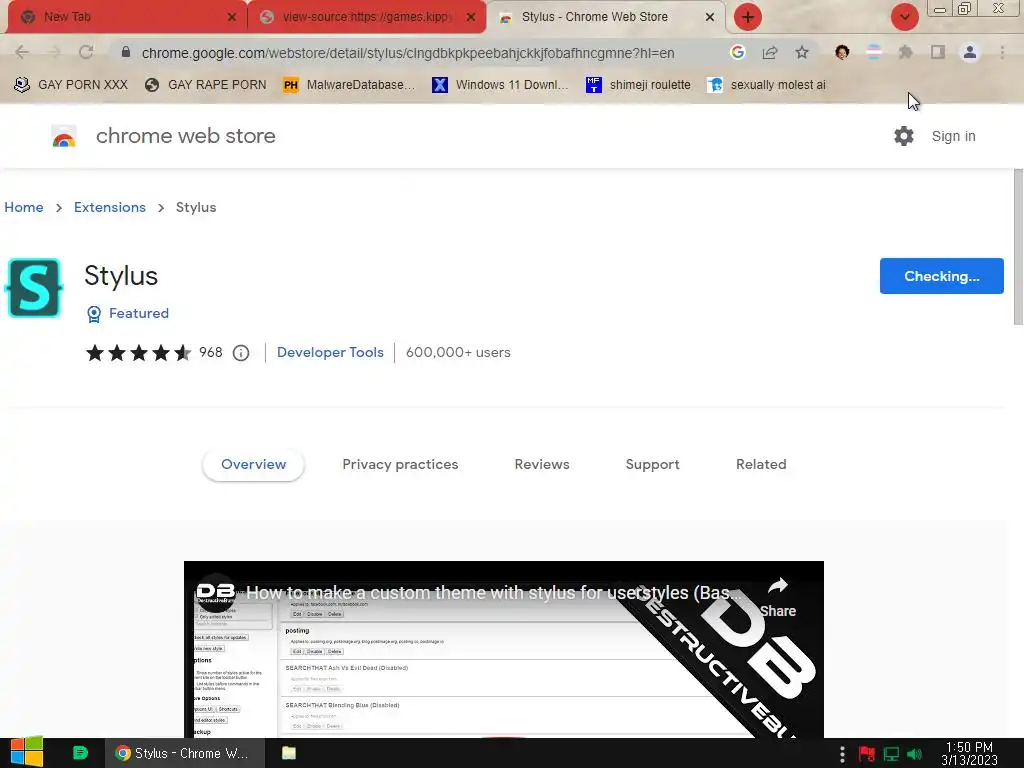Click the ratings info icon

(x=241, y=353)
